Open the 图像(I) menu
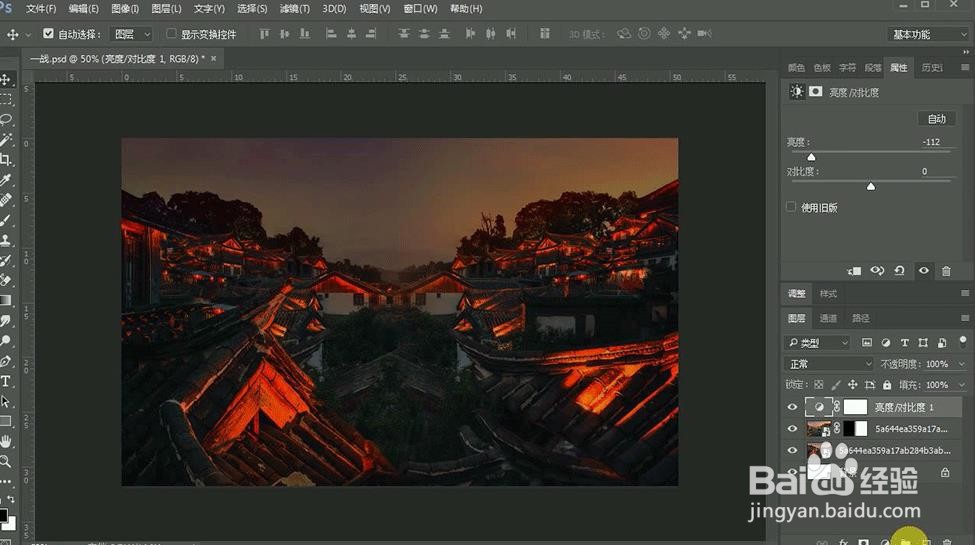The width and height of the screenshot is (975, 545). point(125,9)
